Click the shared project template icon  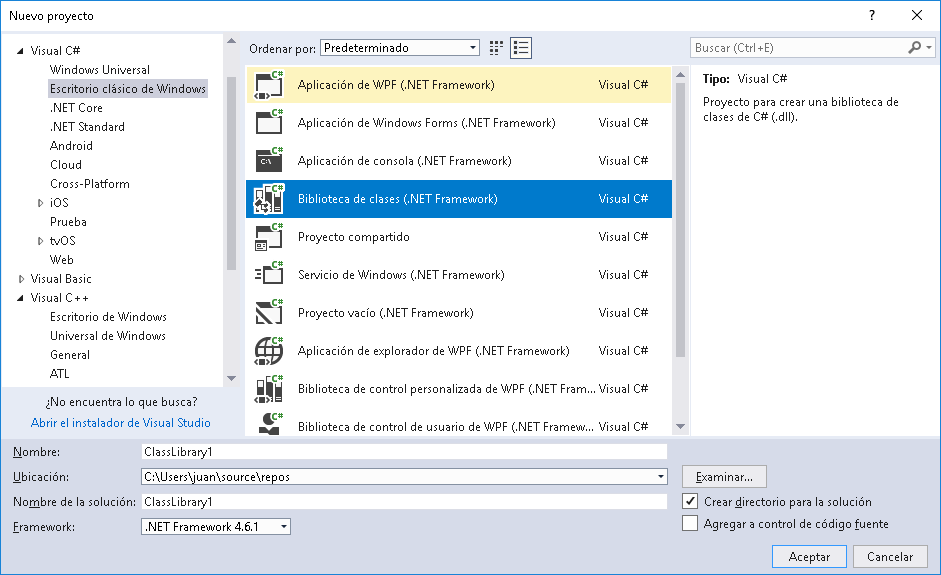(x=269, y=237)
